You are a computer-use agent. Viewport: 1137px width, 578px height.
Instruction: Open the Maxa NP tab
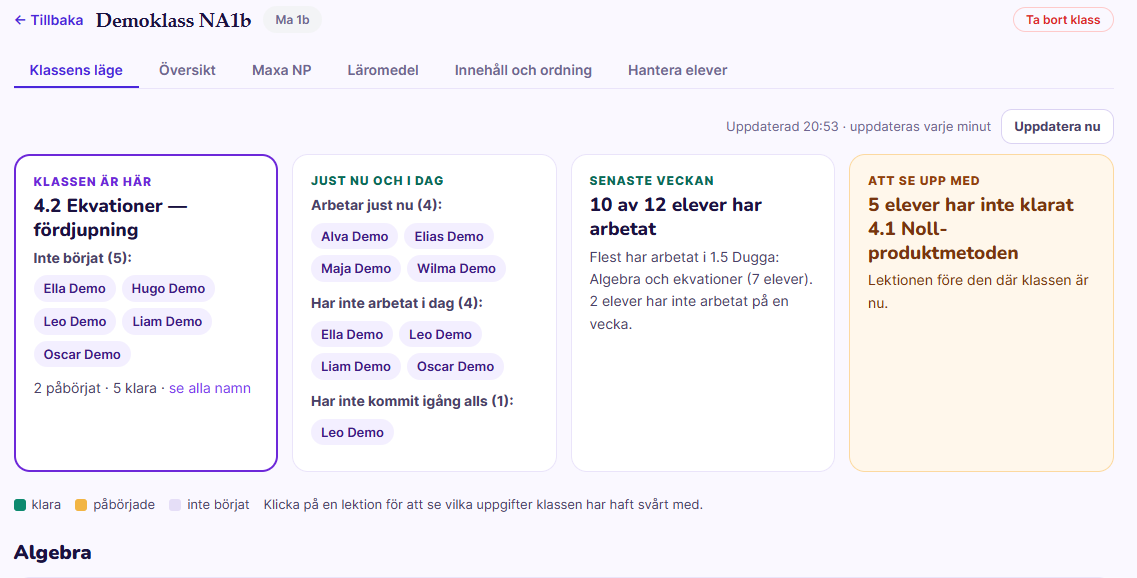[281, 70]
